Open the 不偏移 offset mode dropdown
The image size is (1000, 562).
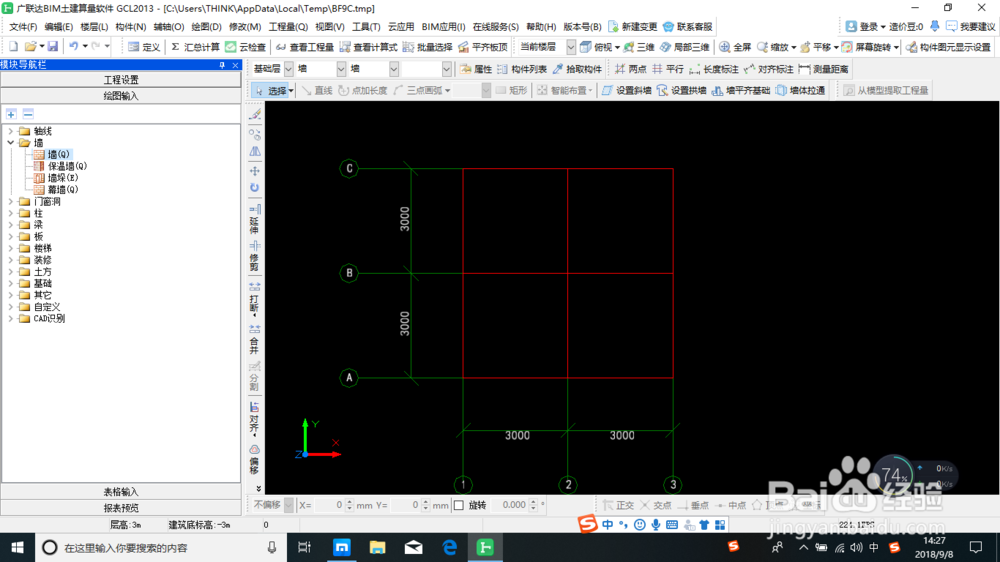[x=289, y=505]
